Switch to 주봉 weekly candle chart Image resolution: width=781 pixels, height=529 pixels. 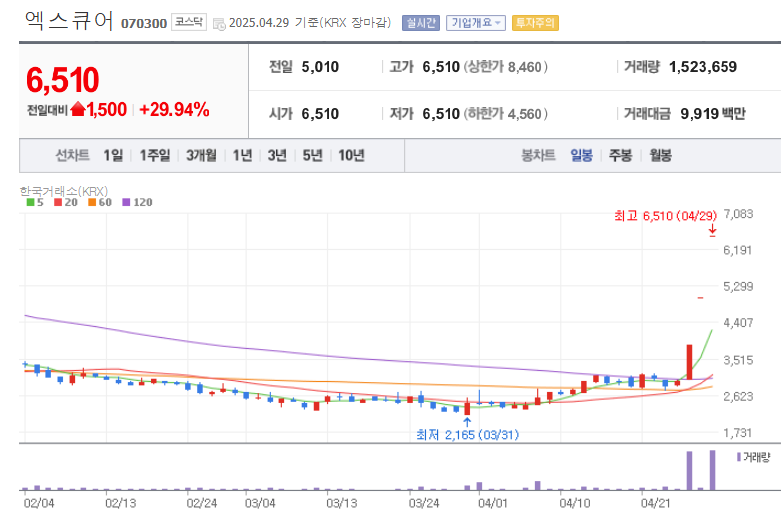point(620,155)
